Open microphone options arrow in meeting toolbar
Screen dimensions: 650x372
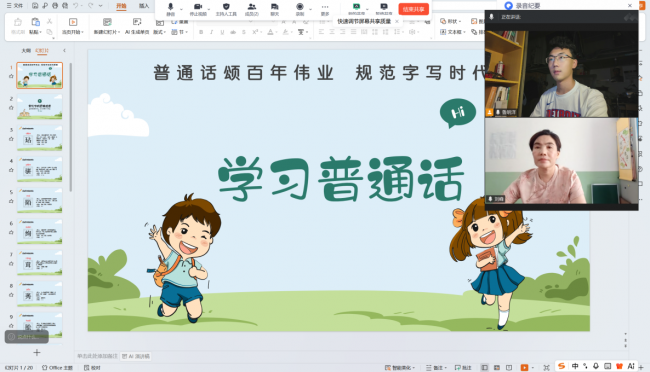tap(181, 9)
